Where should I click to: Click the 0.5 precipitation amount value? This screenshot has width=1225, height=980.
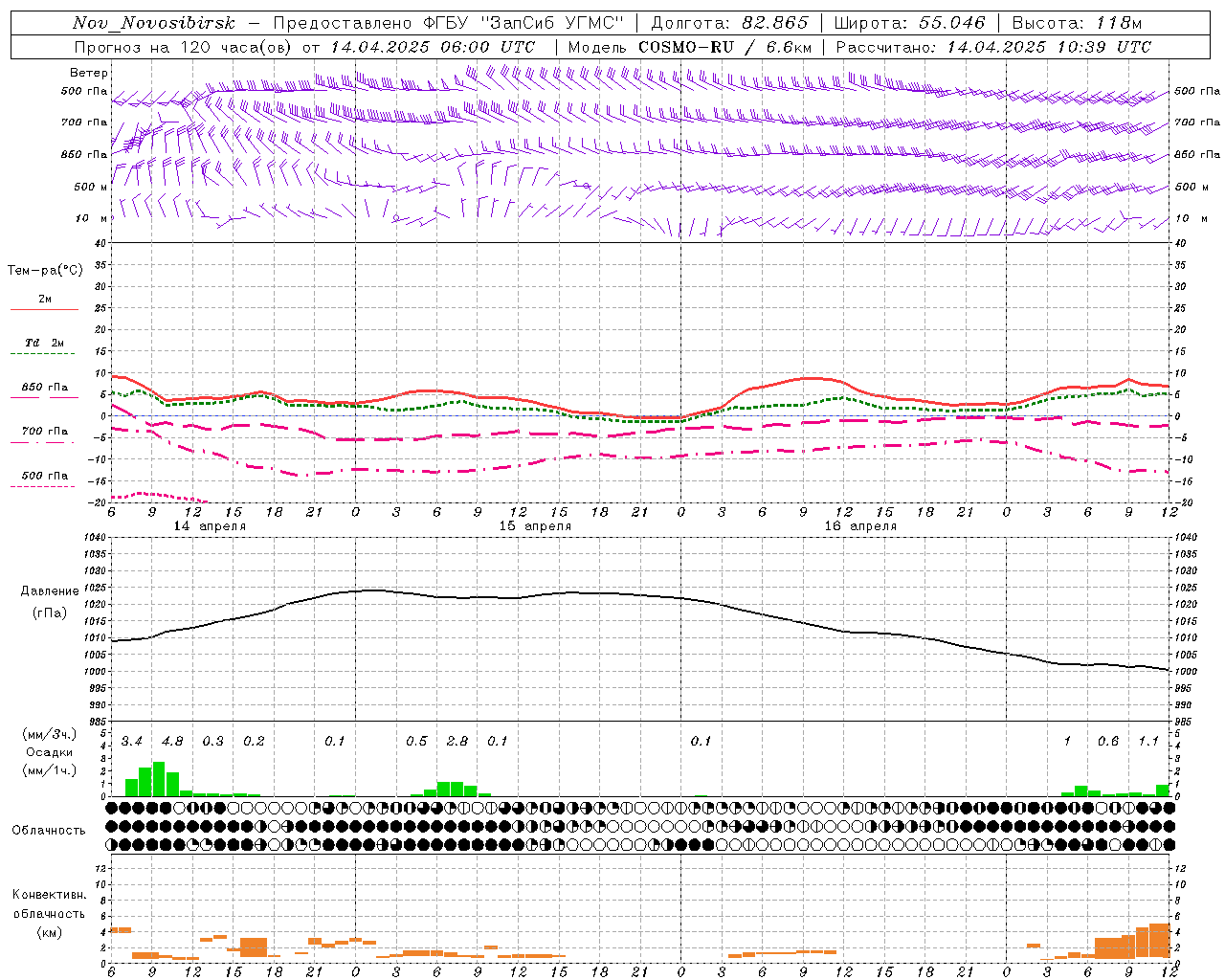pyautogui.click(x=416, y=742)
